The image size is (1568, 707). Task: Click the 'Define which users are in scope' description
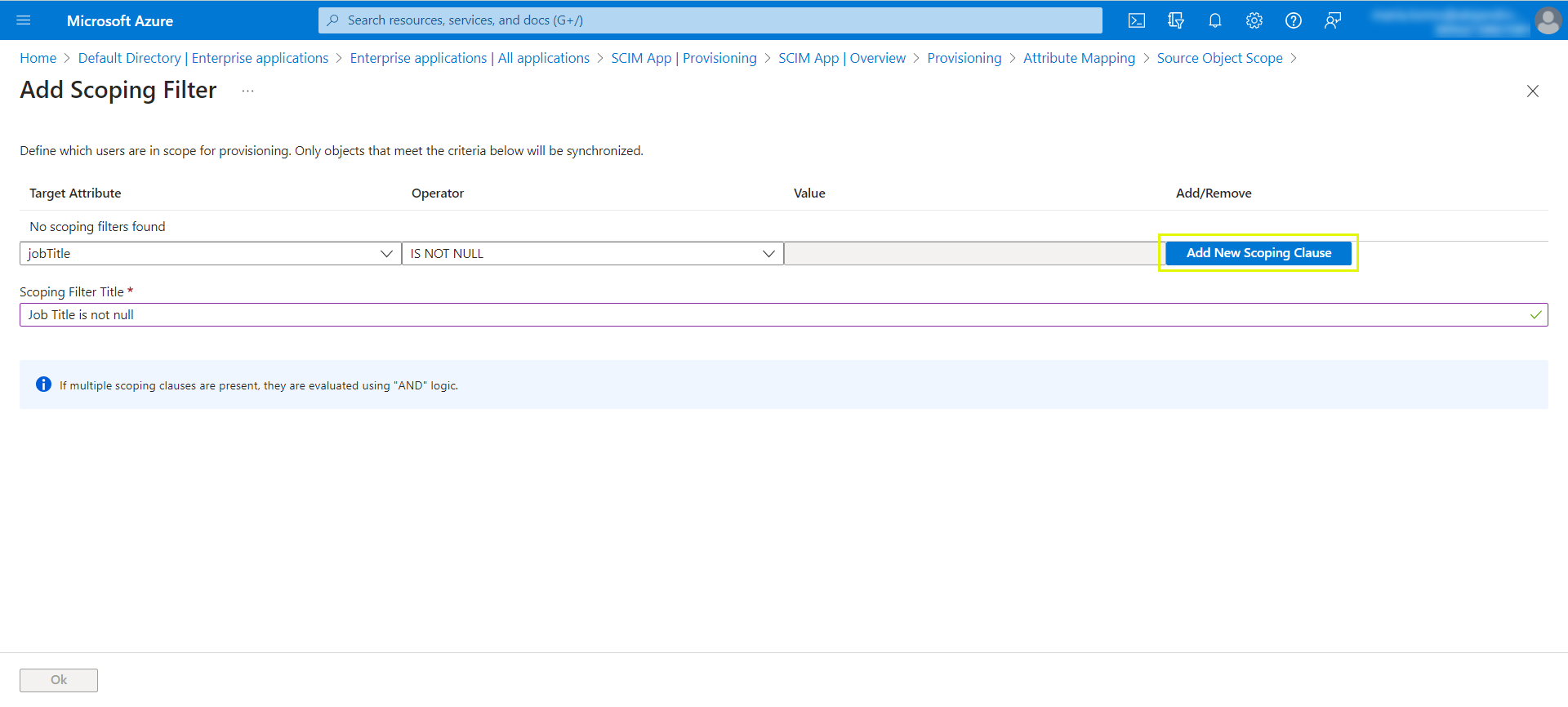click(332, 151)
